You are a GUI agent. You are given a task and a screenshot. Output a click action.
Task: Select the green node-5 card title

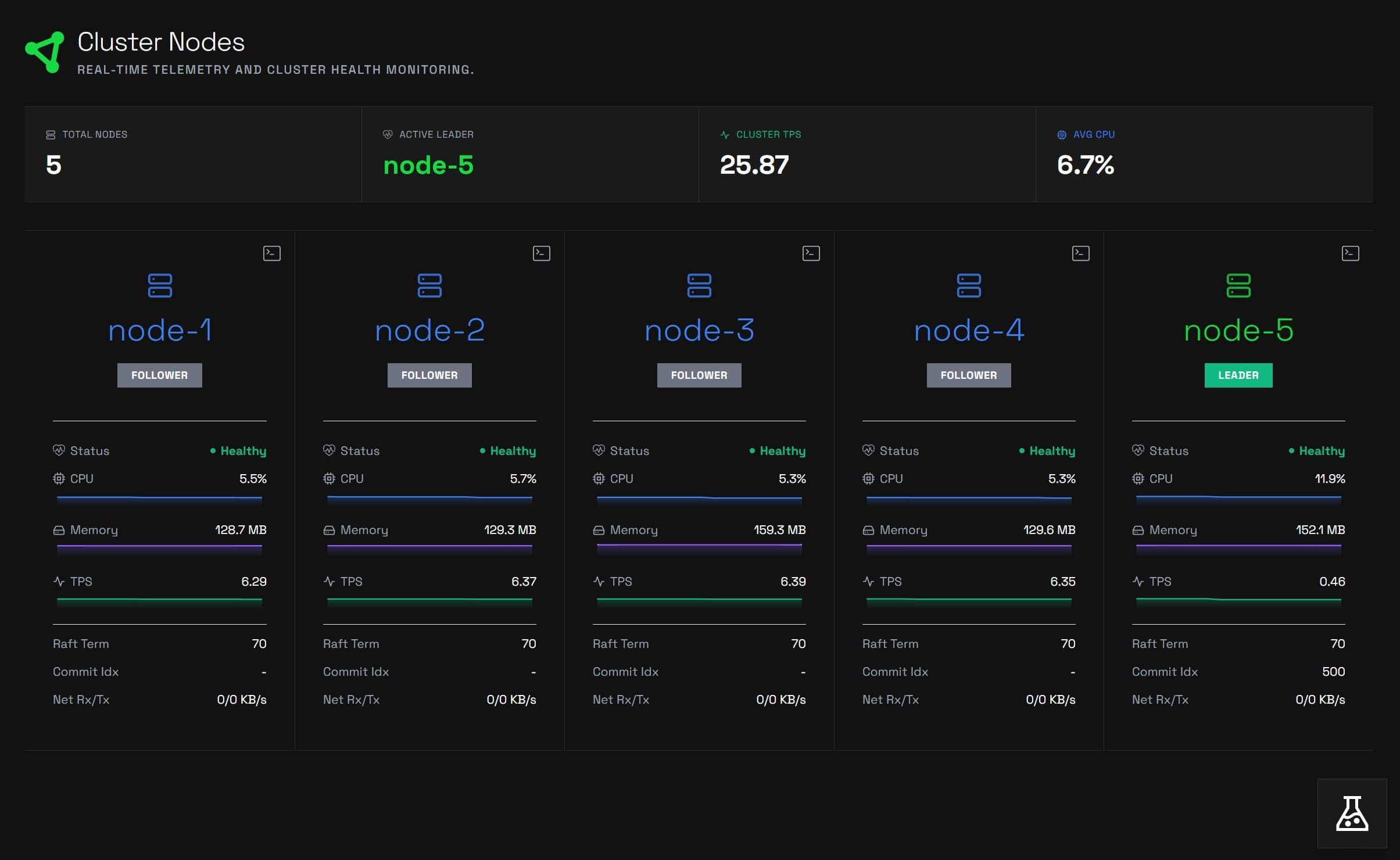pos(1238,331)
